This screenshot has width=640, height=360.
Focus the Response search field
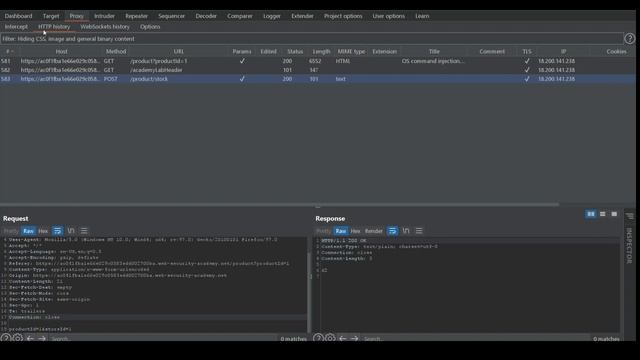tap(476, 338)
